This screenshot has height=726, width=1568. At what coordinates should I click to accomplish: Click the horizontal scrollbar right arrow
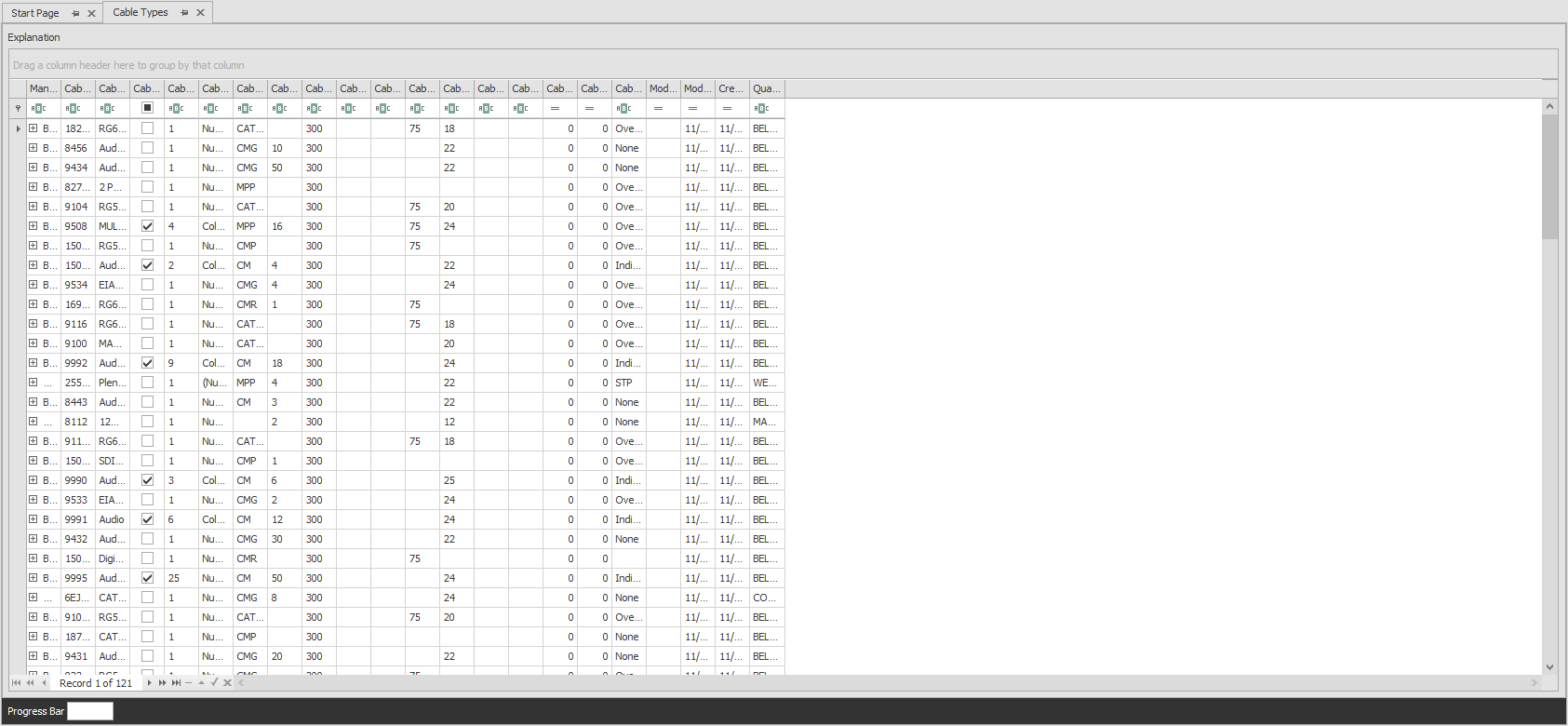[x=1534, y=683]
